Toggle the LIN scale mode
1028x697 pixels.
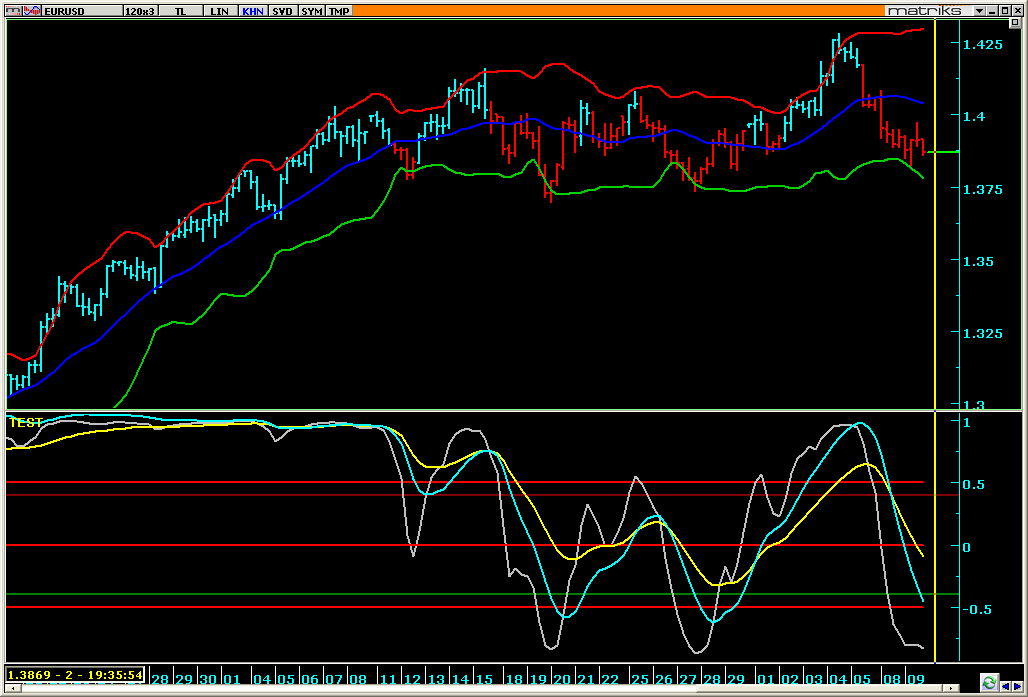219,11
